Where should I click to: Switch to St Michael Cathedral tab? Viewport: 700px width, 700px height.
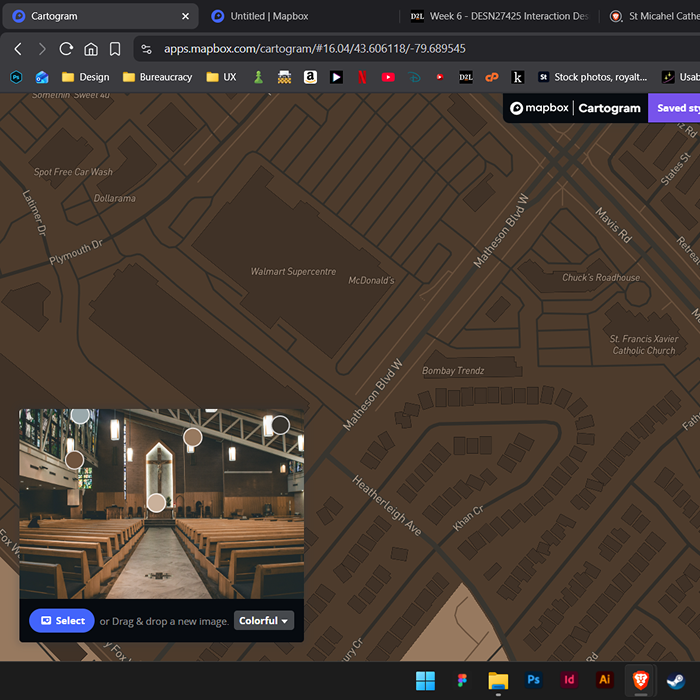pos(654,16)
